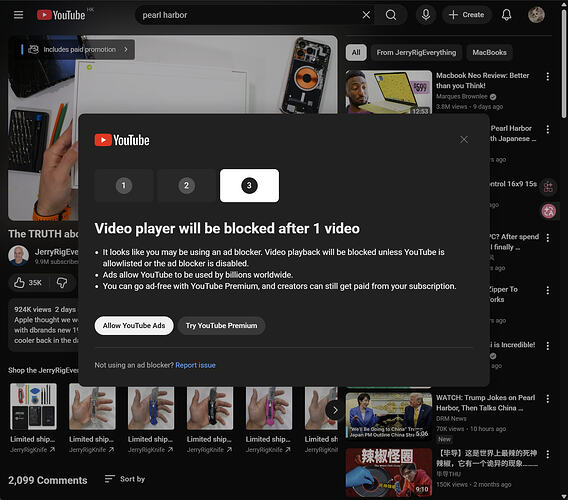Screen dimensions: 568x500
Task: Click Allow YouTube Ads
Action: (x=134, y=325)
